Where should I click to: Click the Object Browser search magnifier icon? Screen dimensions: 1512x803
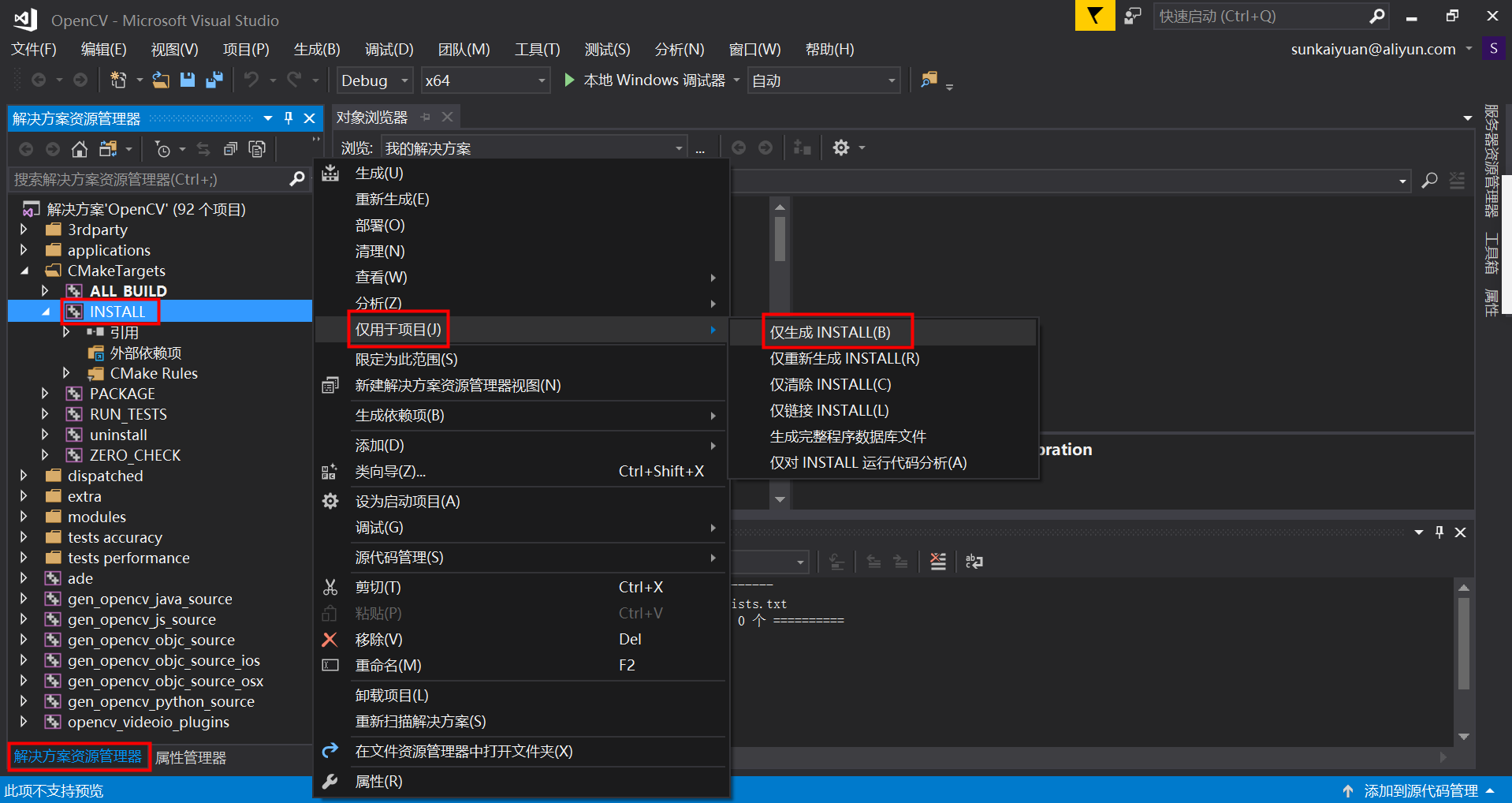[1429, 181]
